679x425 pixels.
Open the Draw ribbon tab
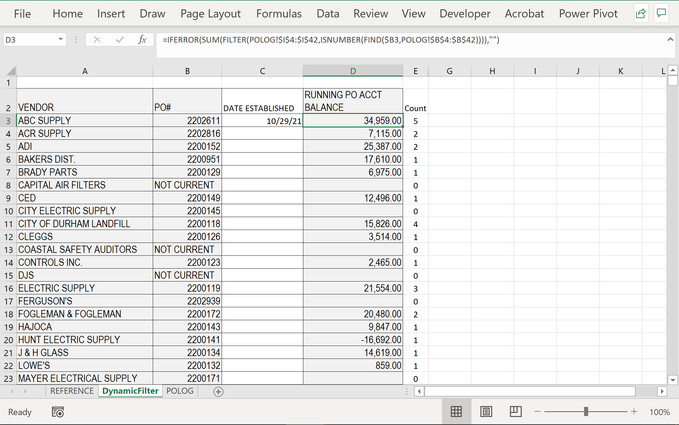click(152, 14)
